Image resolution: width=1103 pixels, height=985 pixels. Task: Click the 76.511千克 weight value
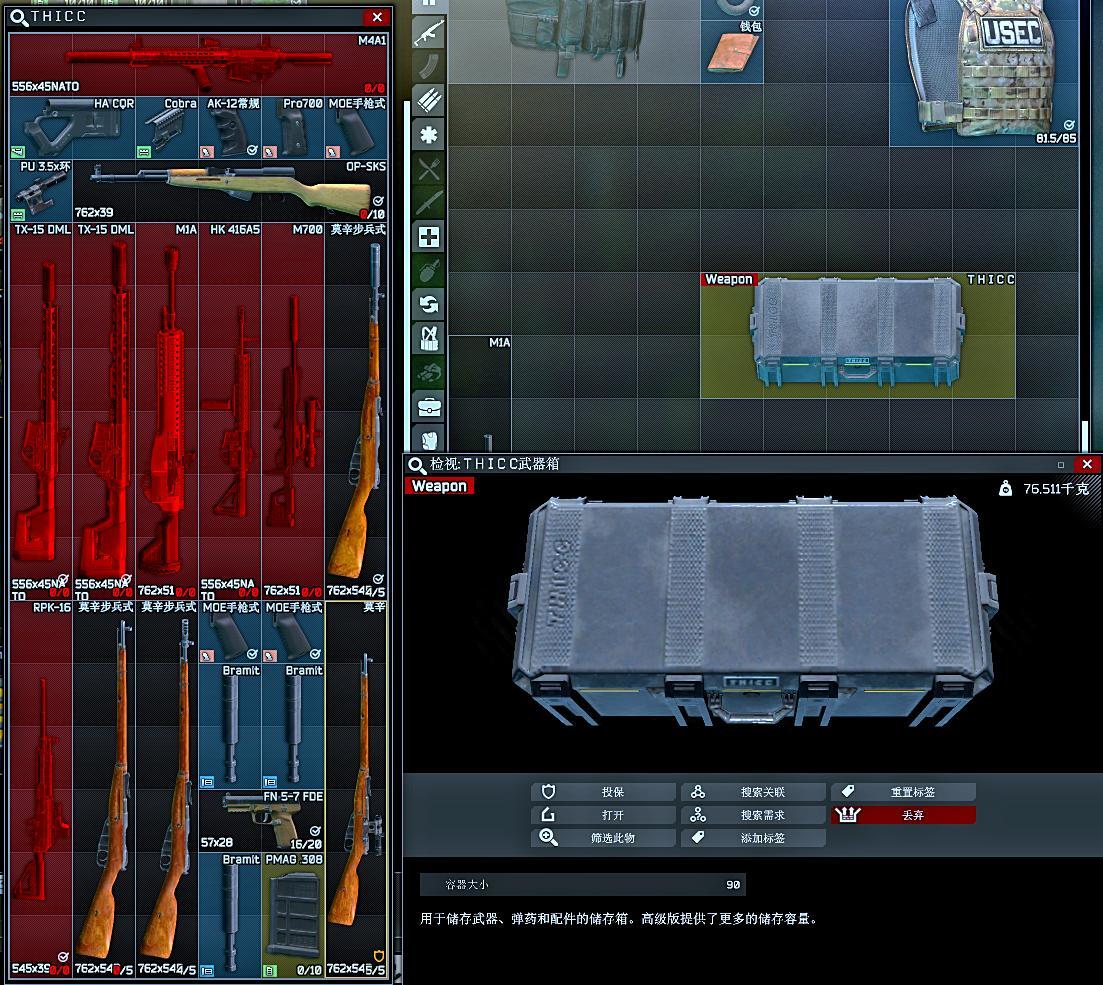(1056, 488)
